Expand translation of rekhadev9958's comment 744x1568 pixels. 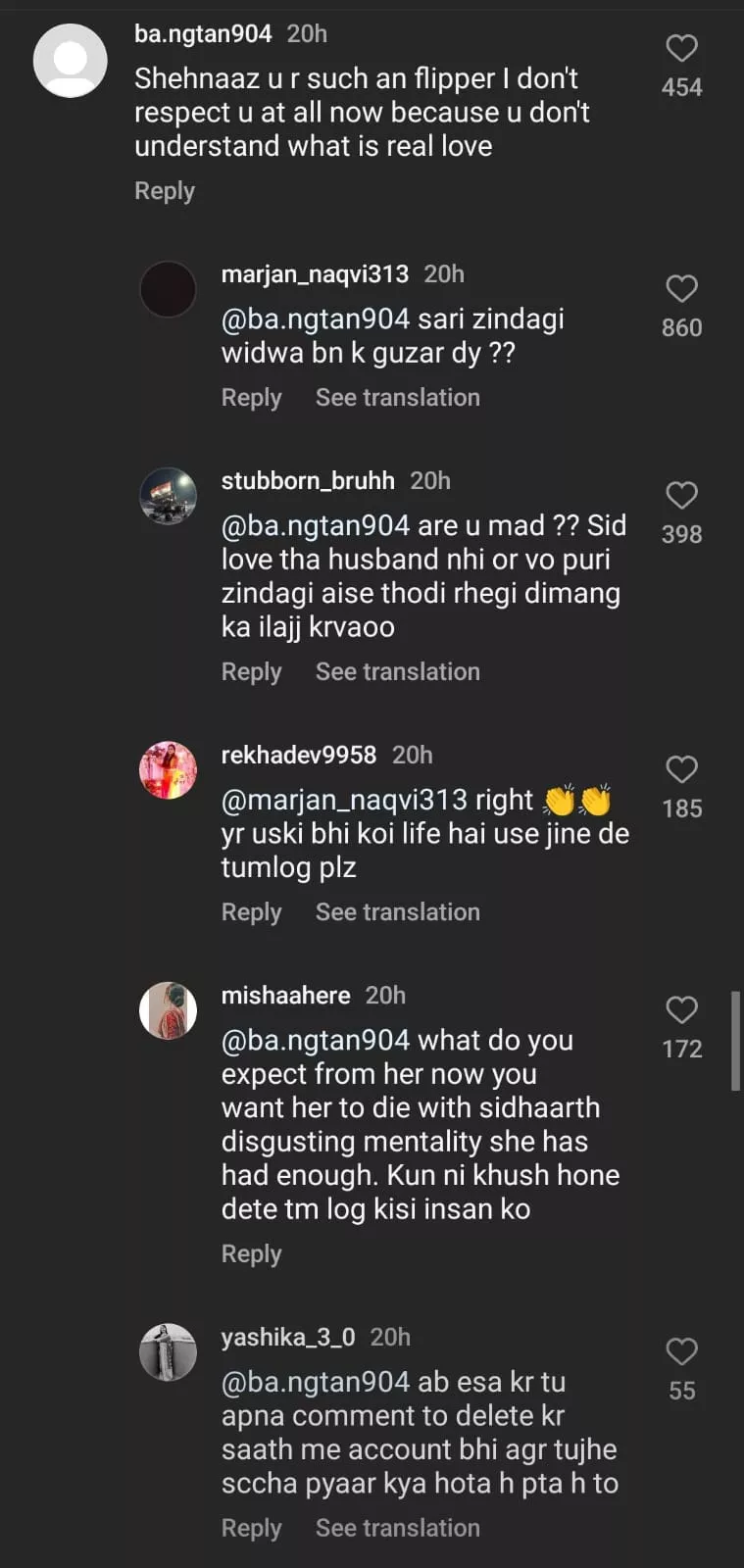click(x=397, y=912)
